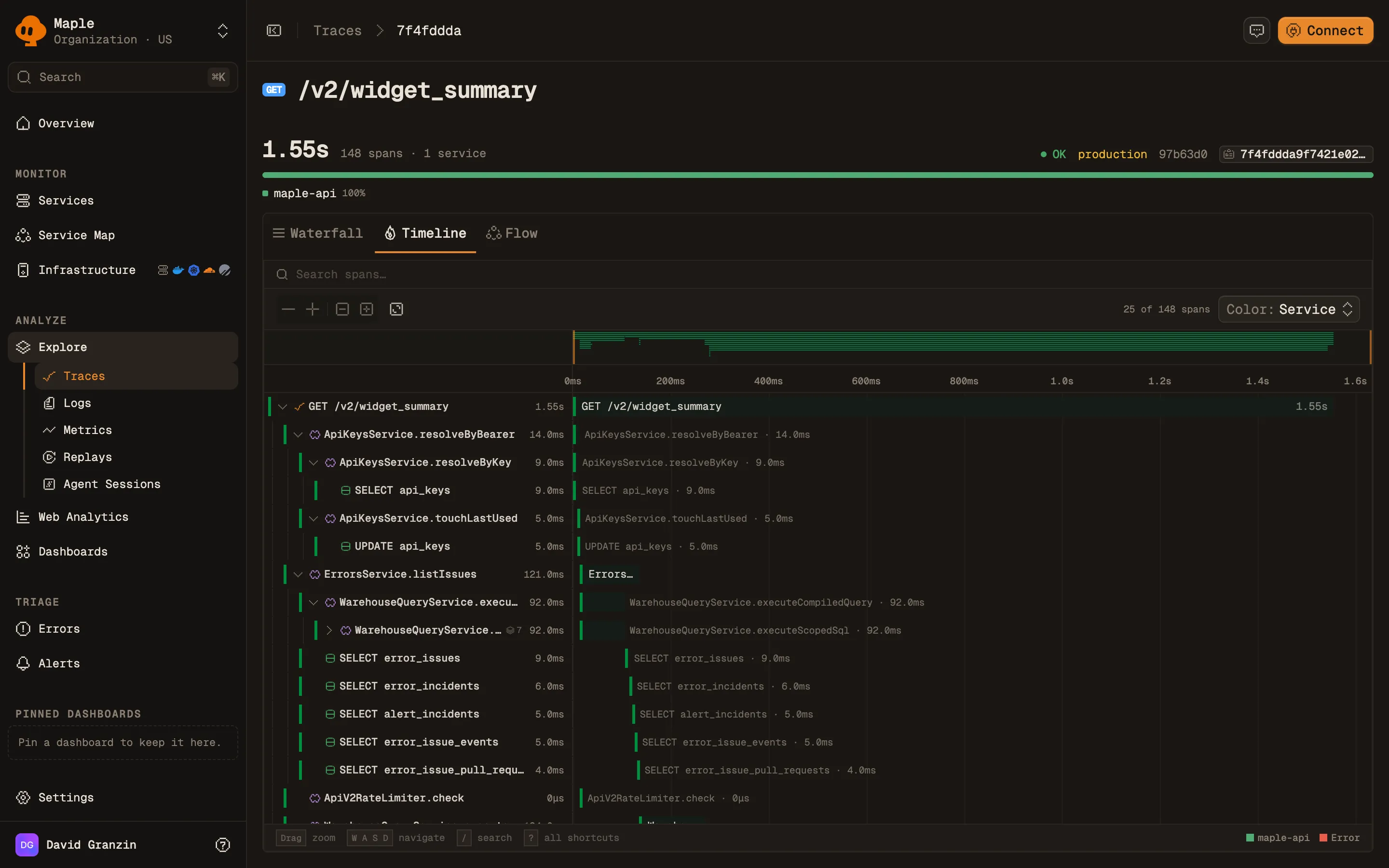This screenshot has width=1389, height=868.
Task: Click the DG user avatar
Action: (x=27, y=844)
